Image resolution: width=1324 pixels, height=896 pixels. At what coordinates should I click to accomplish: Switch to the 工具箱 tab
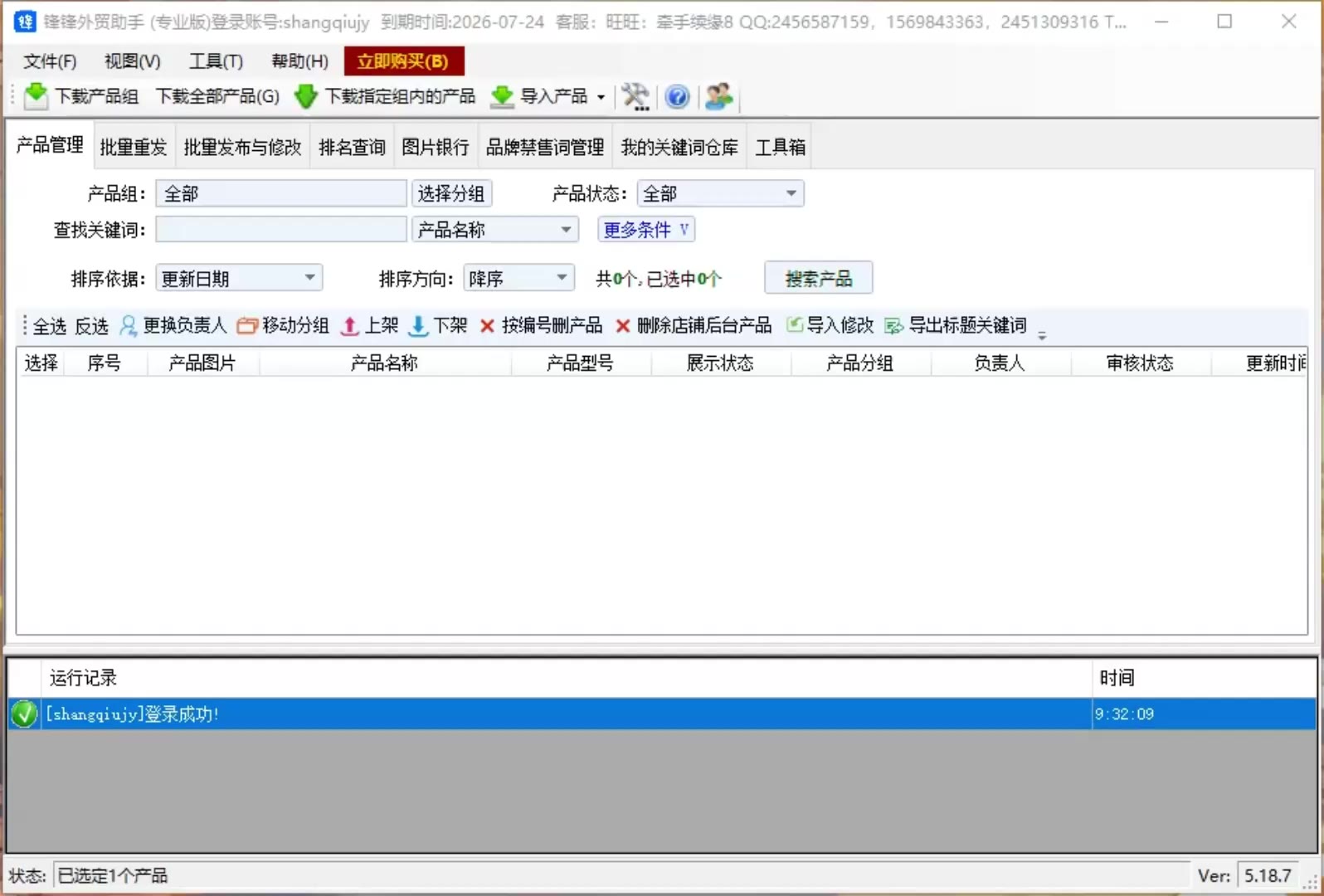pyautogui.click(x=780, y=147)
